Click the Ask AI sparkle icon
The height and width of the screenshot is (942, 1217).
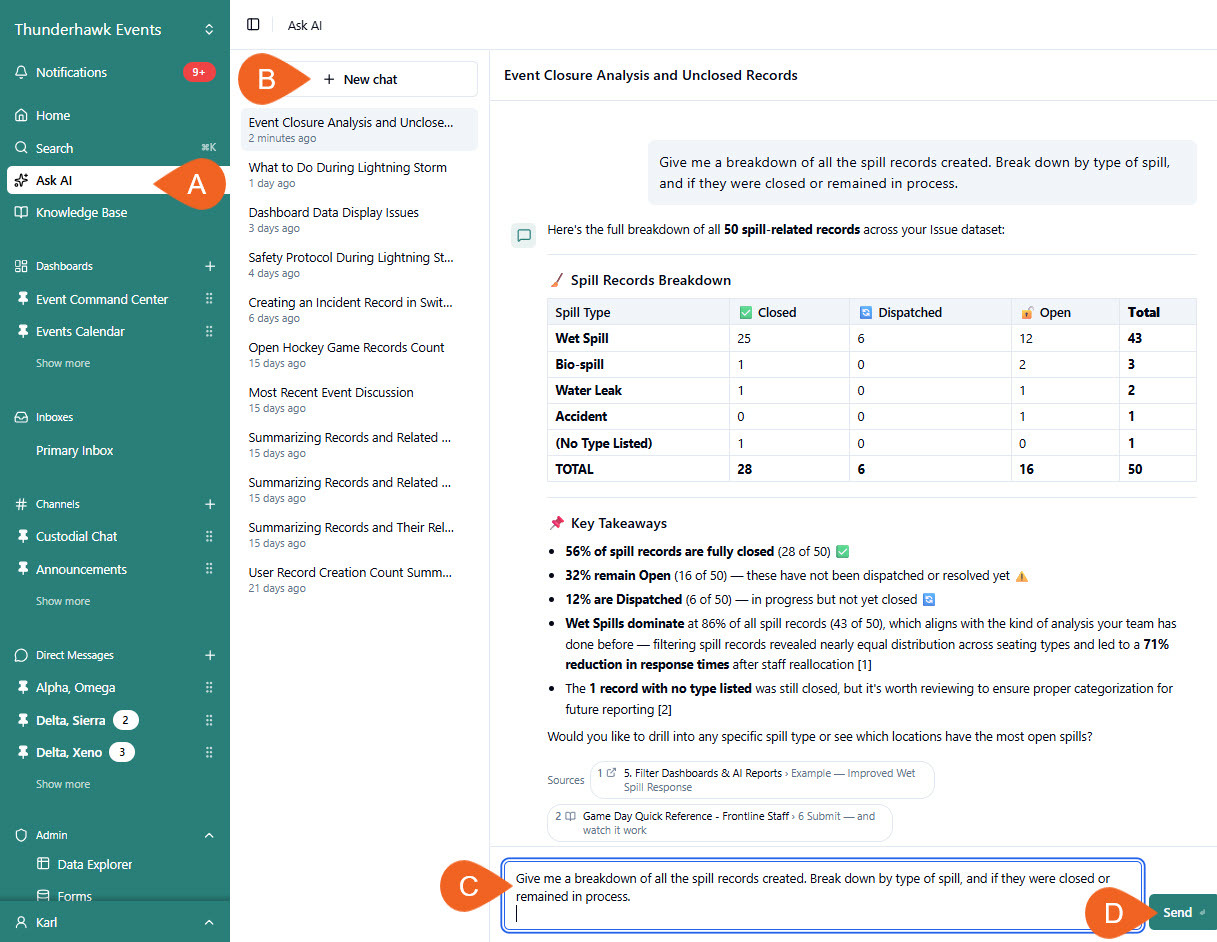21,180
